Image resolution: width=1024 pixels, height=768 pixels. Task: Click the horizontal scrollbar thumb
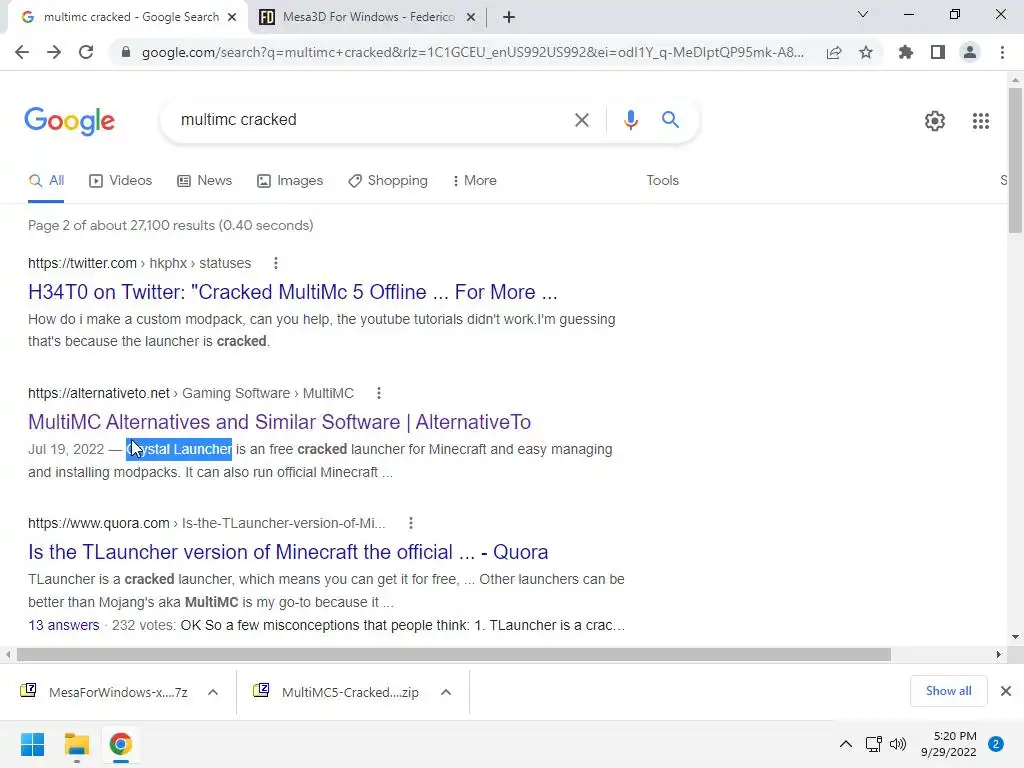[x=454, y=654]
